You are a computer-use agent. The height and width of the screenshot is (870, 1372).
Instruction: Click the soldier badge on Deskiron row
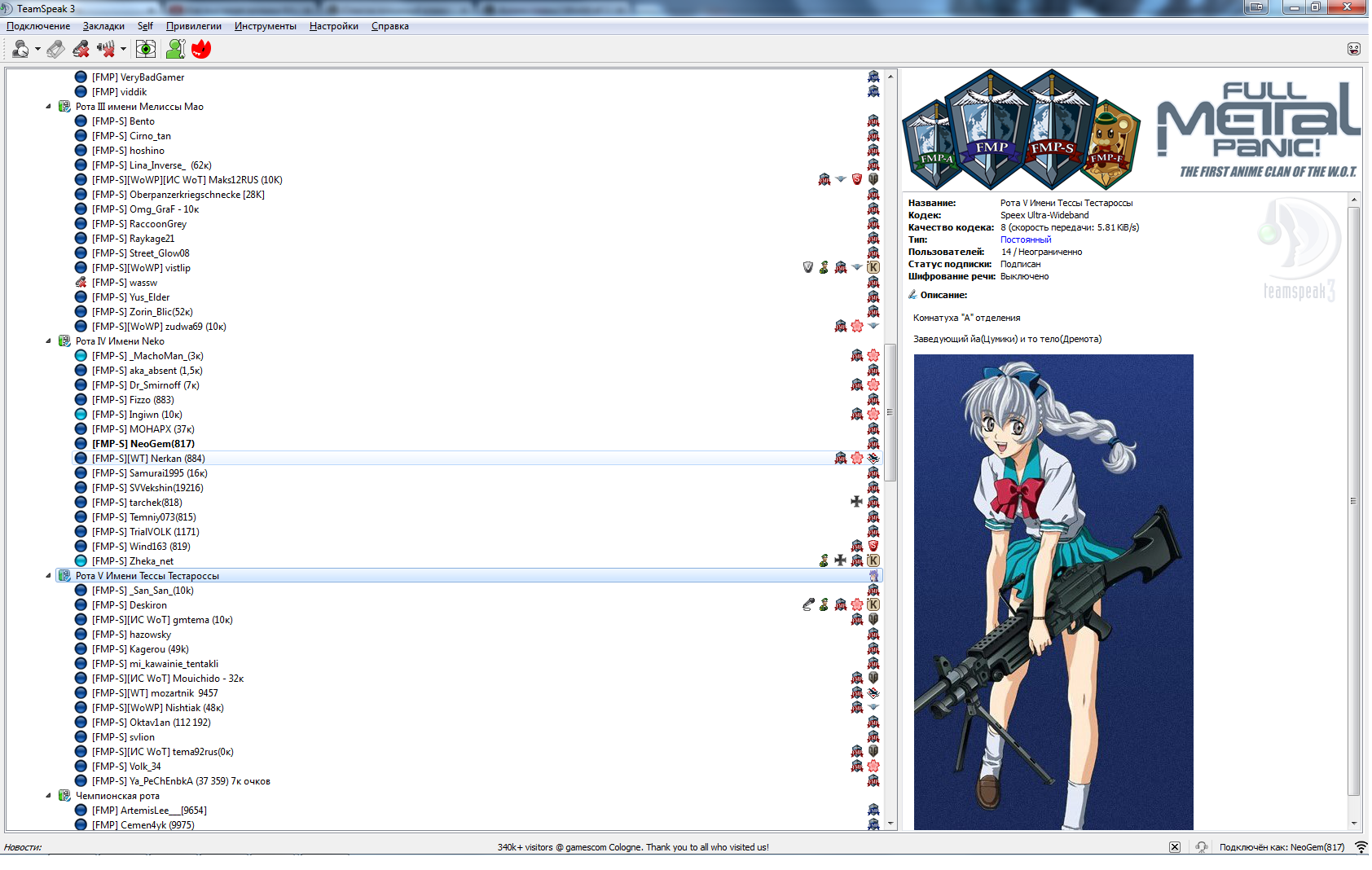tap(825, 604)
